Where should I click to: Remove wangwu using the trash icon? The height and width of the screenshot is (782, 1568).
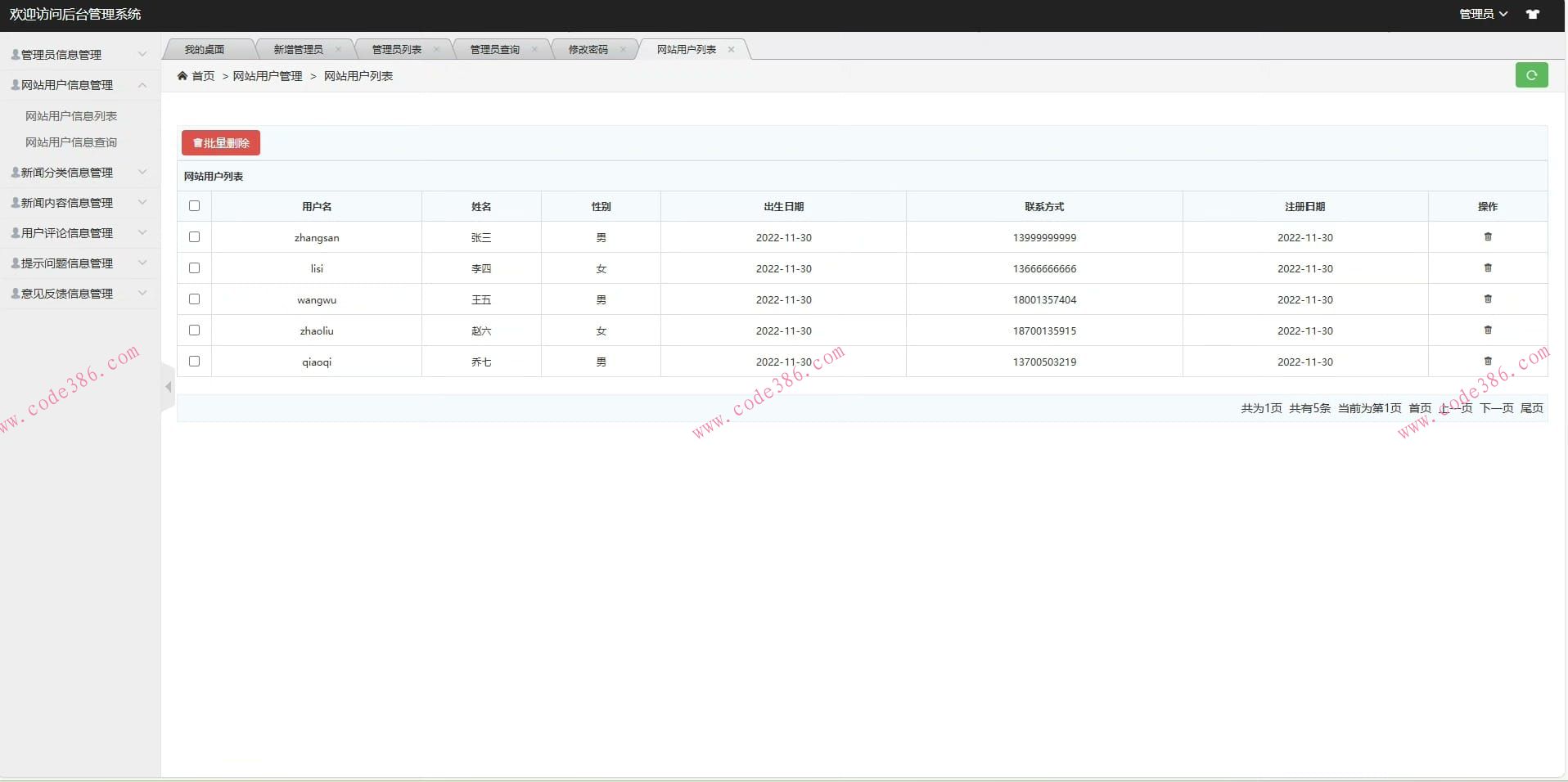pyautogui.click(x=1488, y=299)
